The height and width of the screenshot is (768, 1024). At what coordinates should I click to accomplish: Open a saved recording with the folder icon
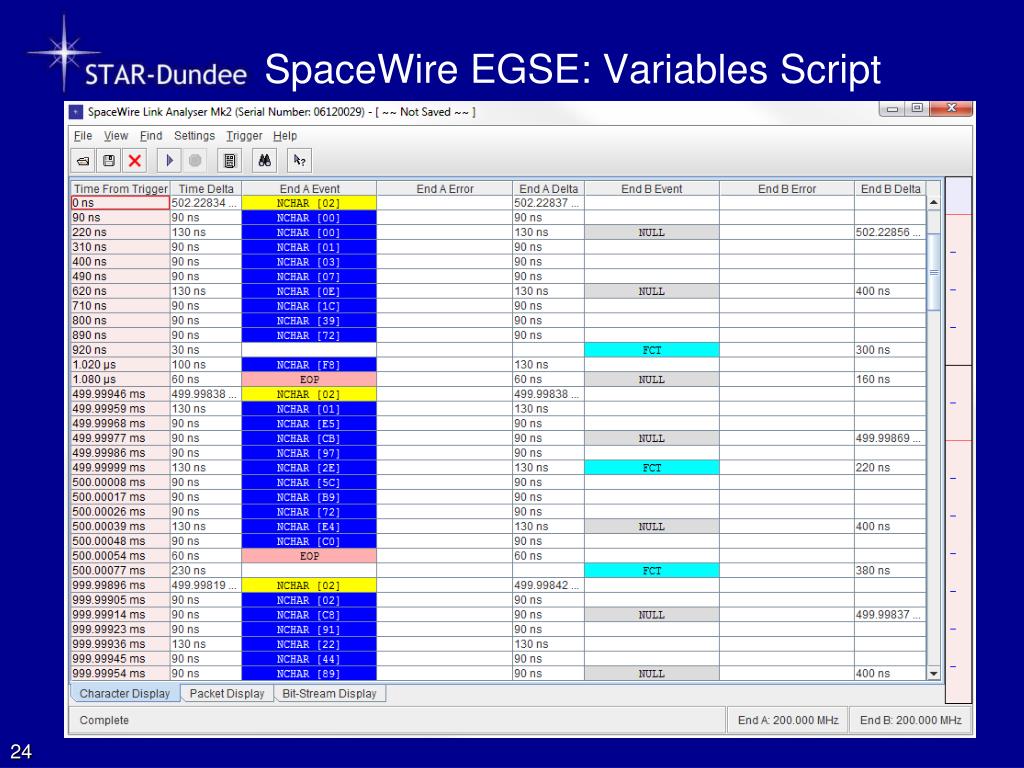tap(83, 161)
